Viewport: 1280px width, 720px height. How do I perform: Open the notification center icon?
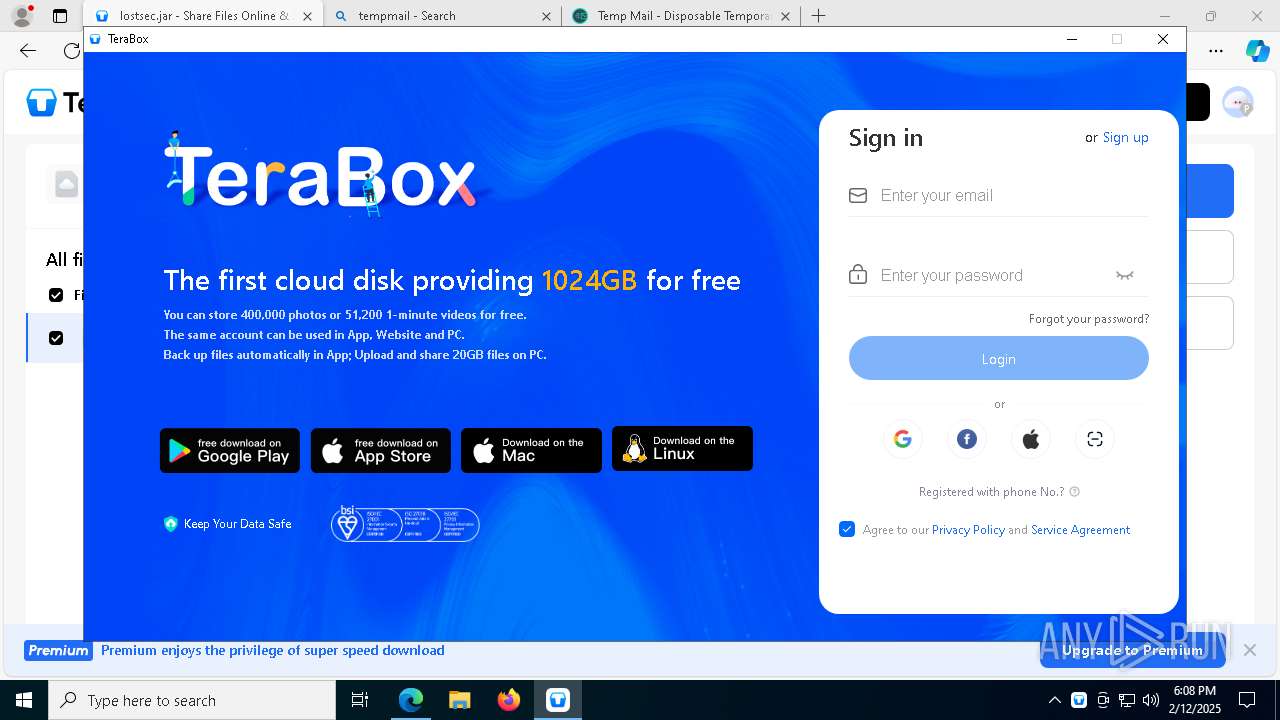[1247, 700]
